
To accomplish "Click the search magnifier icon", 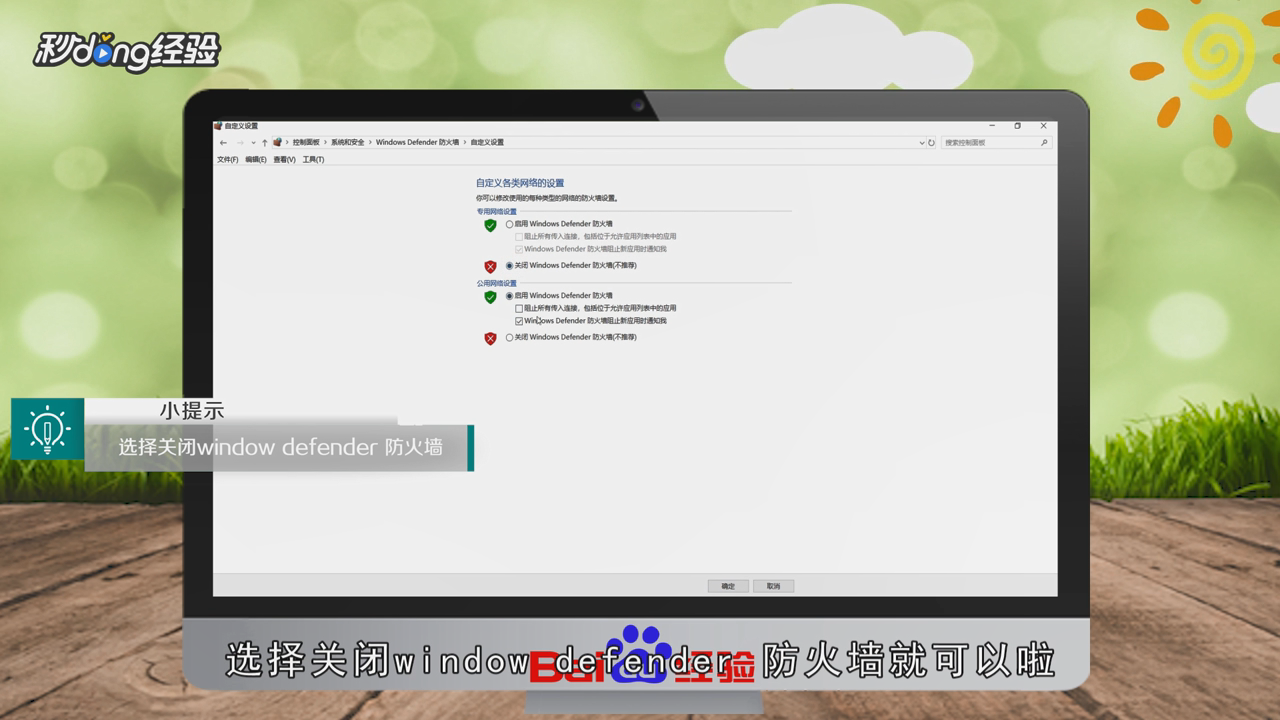I will pos(1044,143).
